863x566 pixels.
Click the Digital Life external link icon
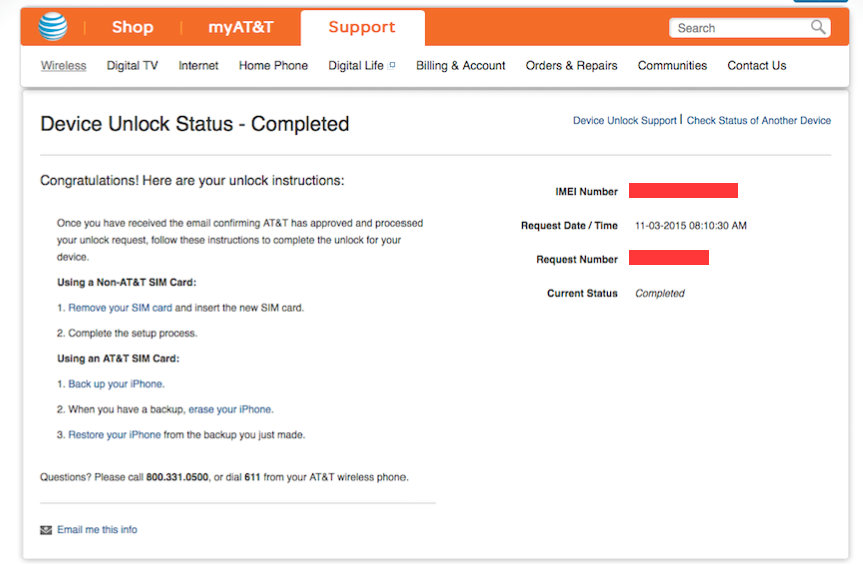click(x=392, y=65)
